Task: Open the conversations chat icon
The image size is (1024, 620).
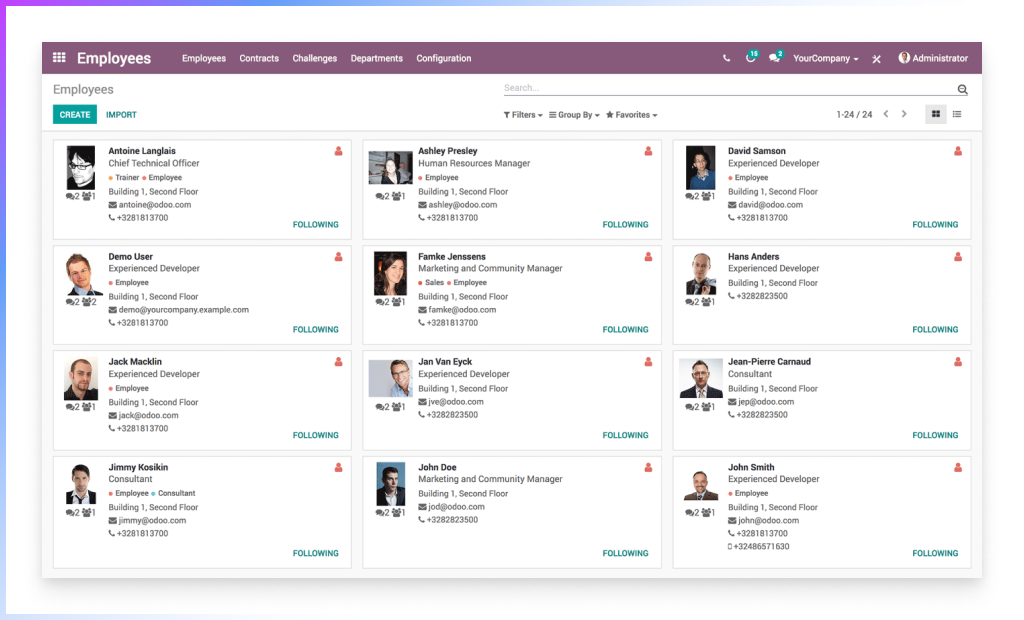Action: pyautogui.click(x=774, y=58)
